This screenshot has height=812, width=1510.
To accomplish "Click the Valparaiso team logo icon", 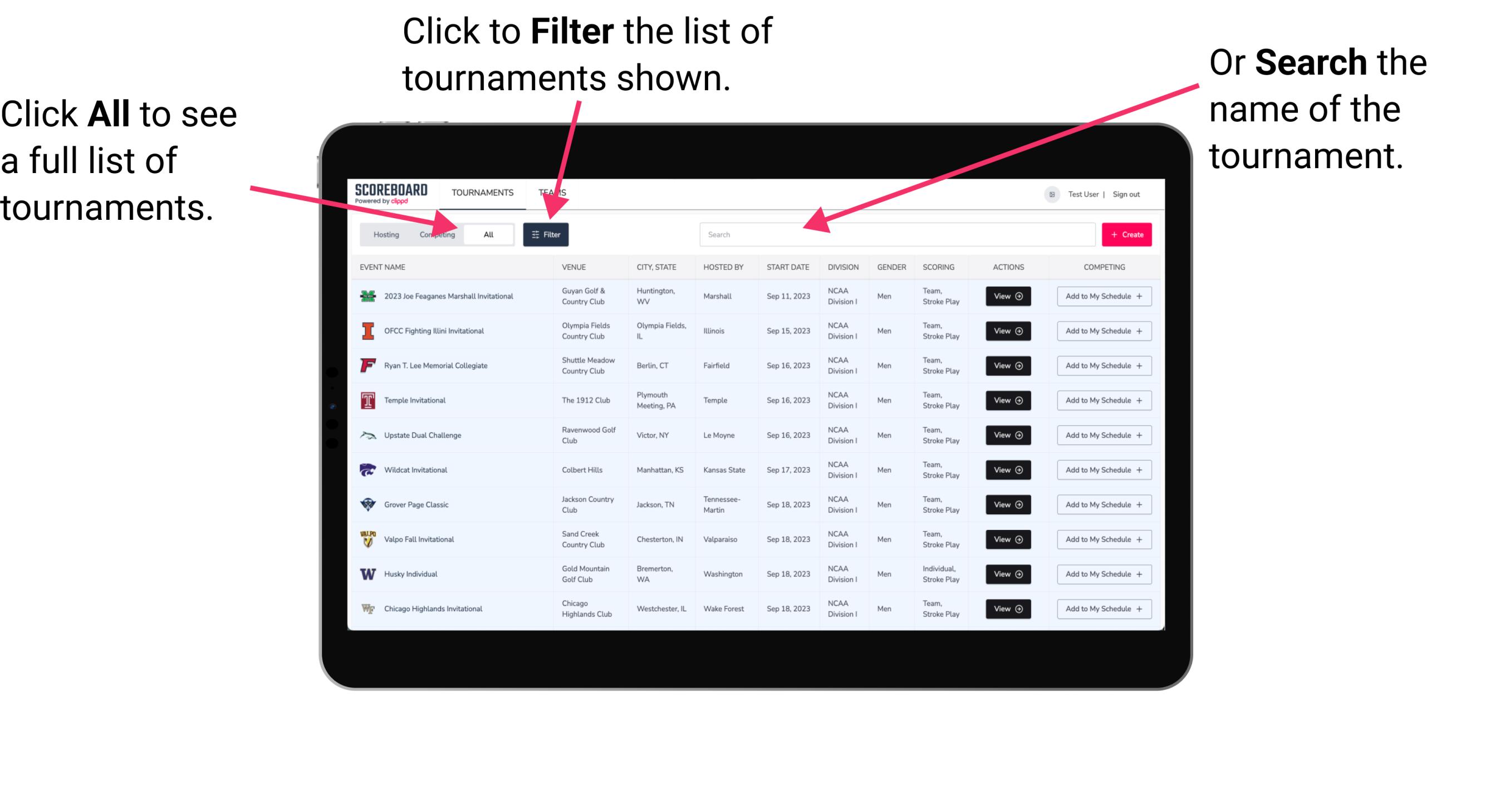I will click(x=370, y=539).
